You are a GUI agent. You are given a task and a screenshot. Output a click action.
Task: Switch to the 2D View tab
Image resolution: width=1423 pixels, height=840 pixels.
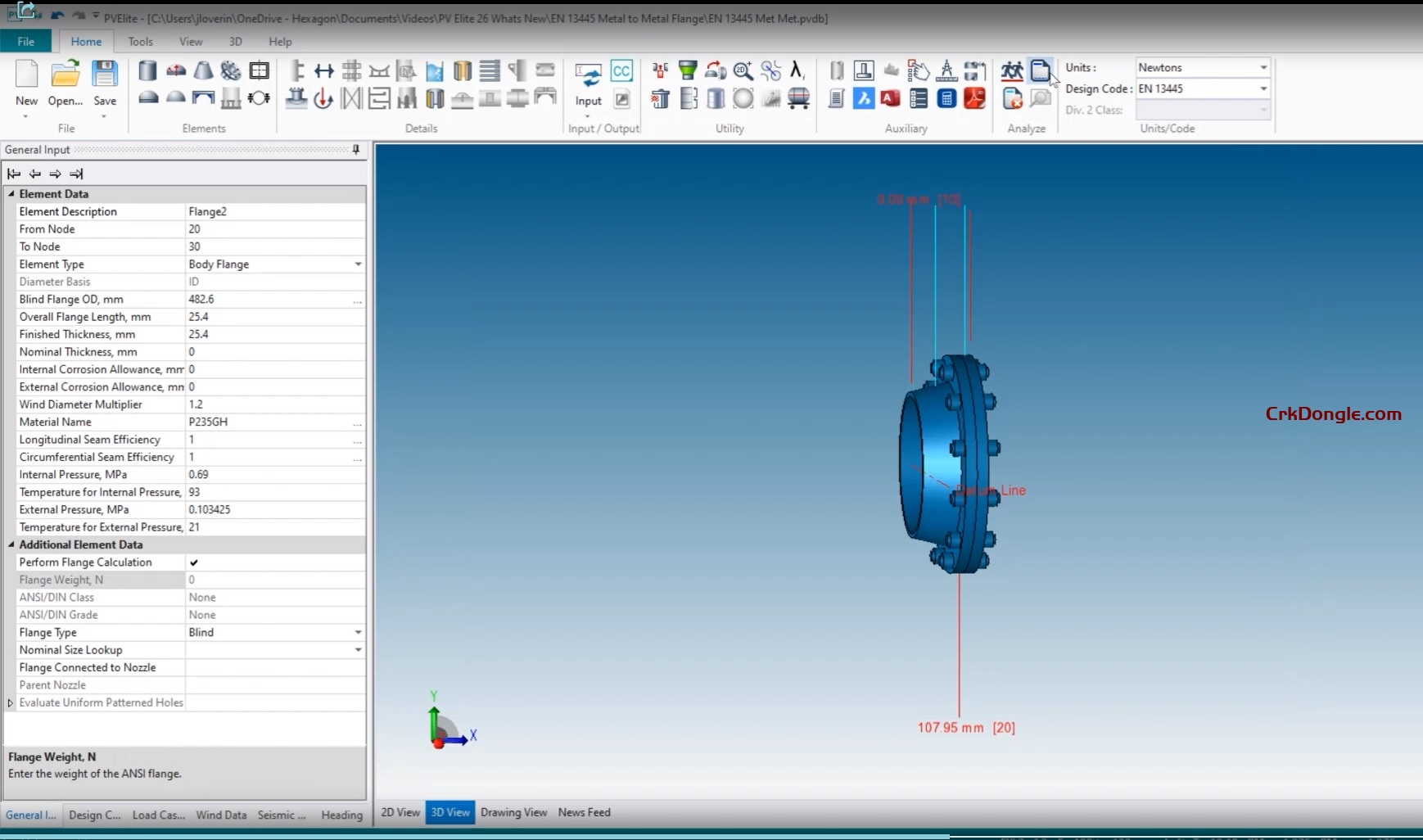[x=400, y=812]
